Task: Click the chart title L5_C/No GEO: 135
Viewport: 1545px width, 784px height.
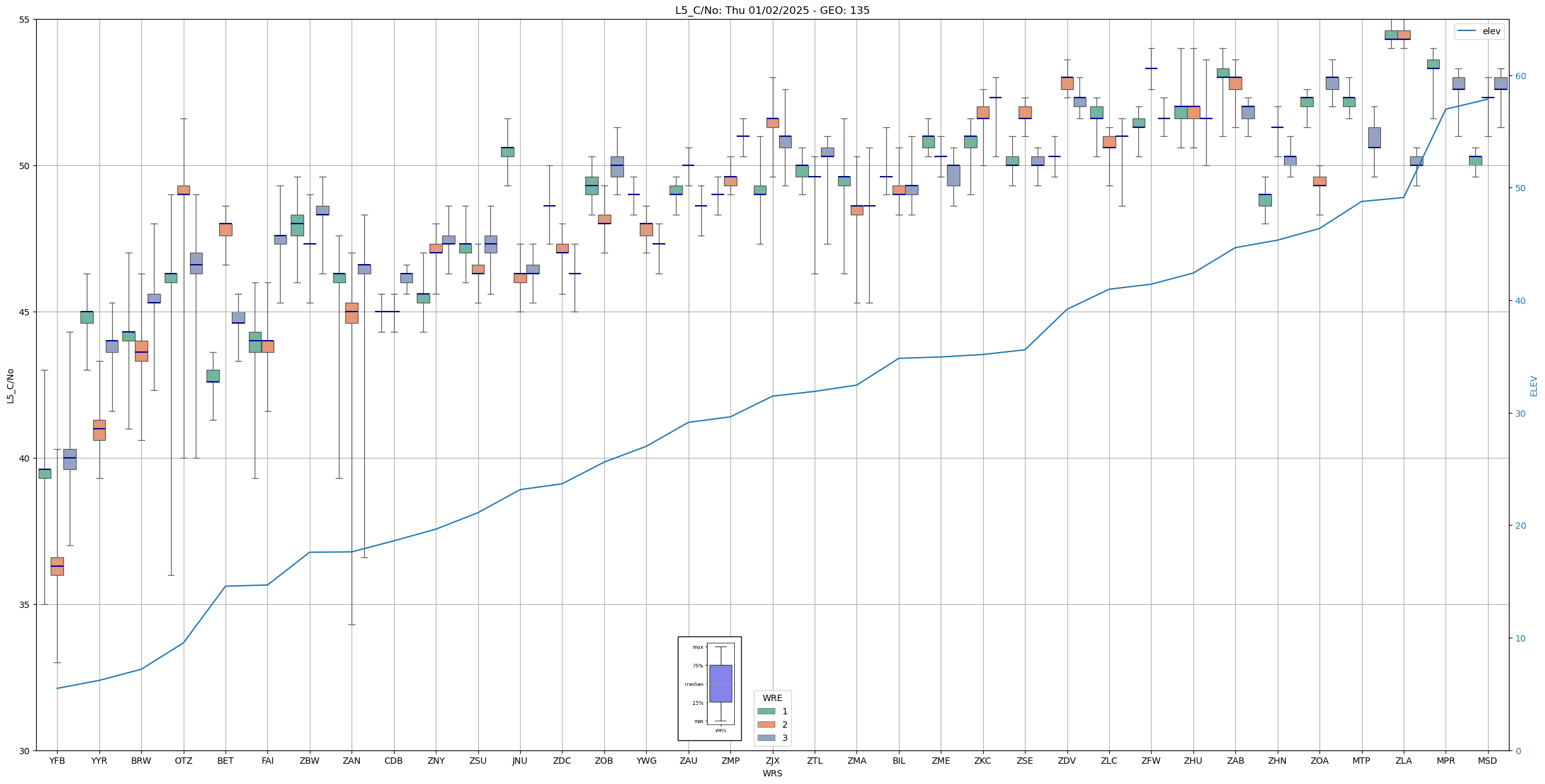Action: (772, 10)
